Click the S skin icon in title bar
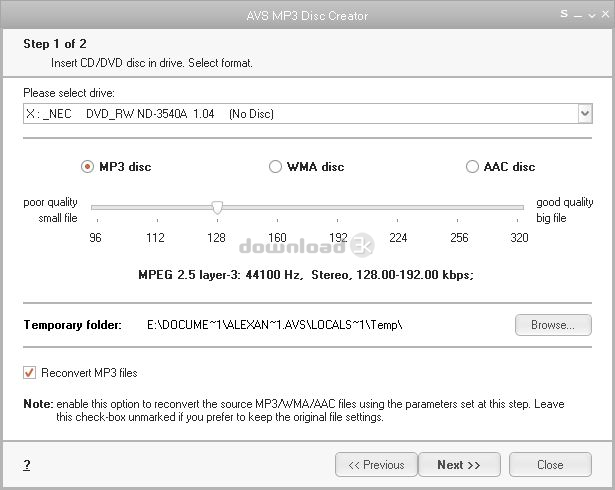The image size is (615, 490). [x=564, y=14]
